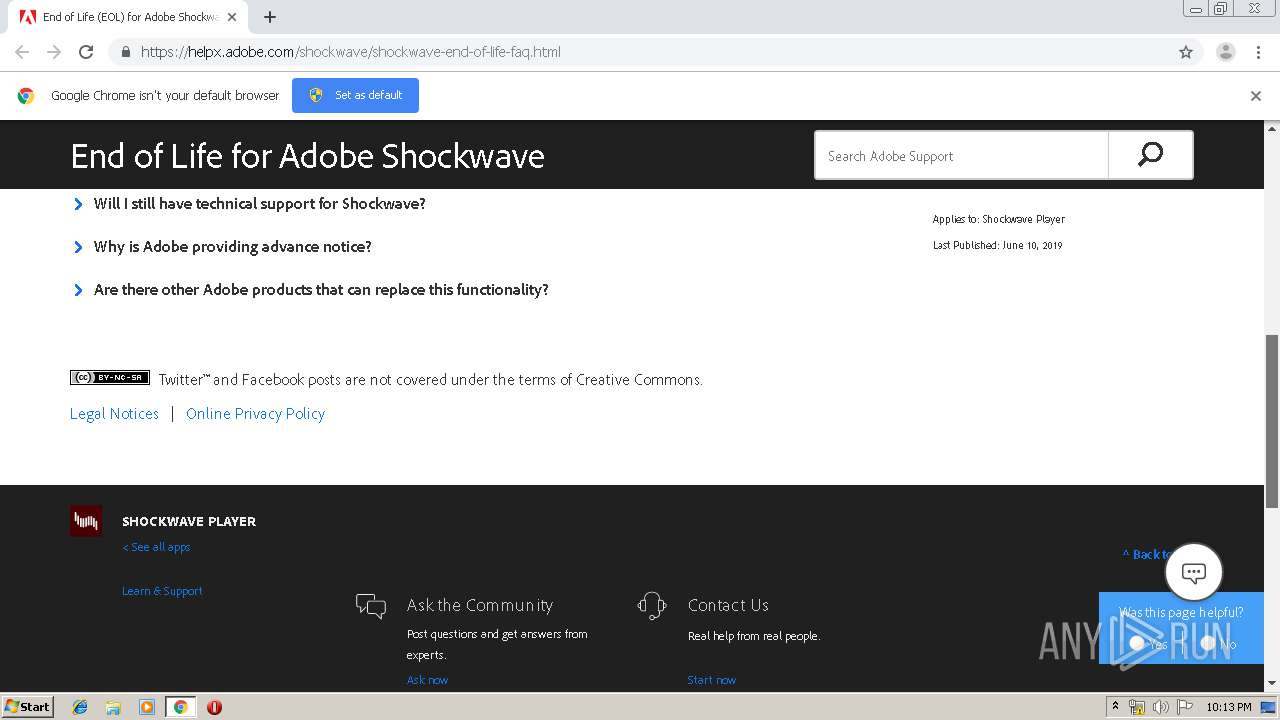
Task: Click the Ask now link
Action: (427, 680)
